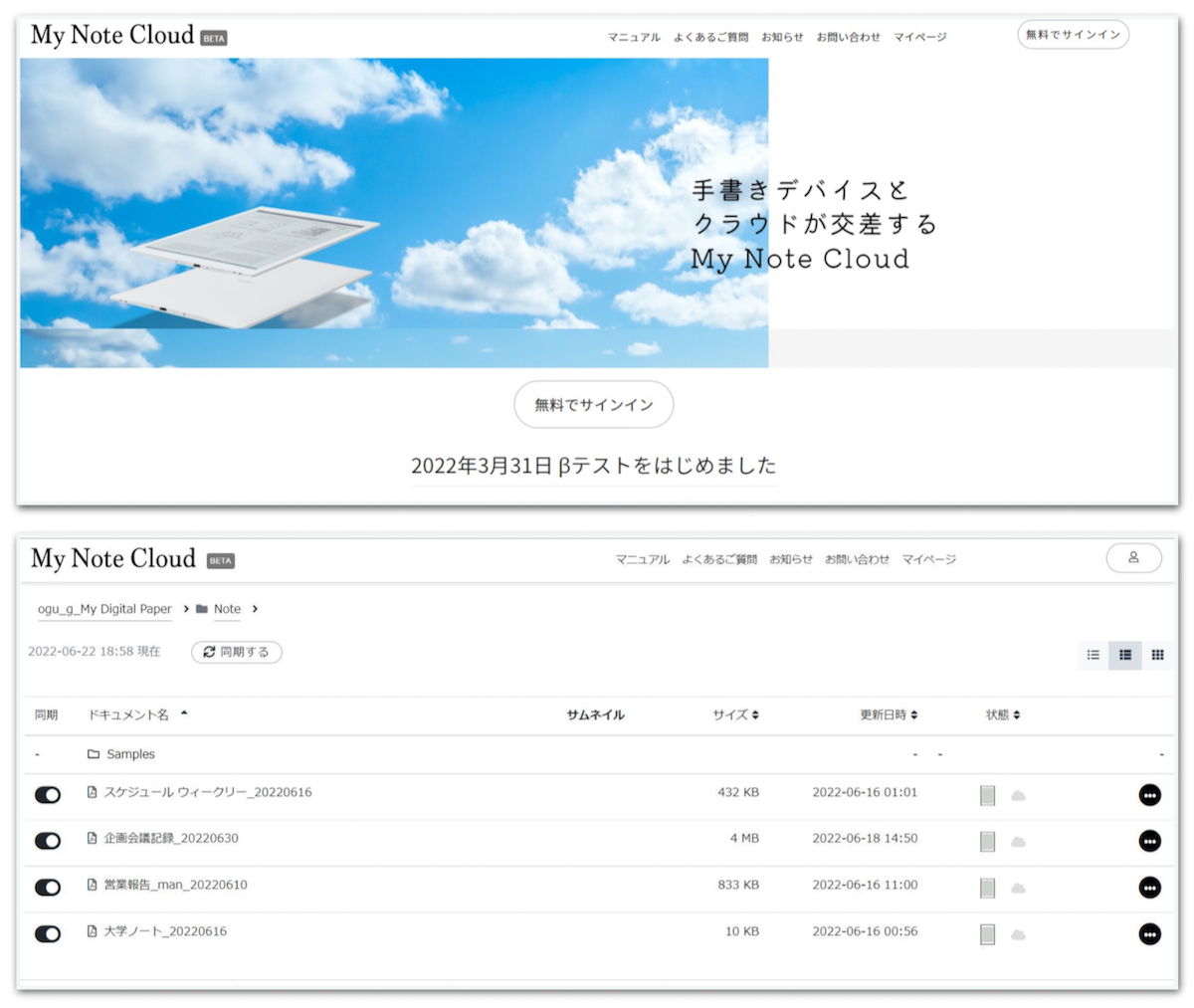Open more options for 大学ノート_20220616

[x=1149, y=934]
